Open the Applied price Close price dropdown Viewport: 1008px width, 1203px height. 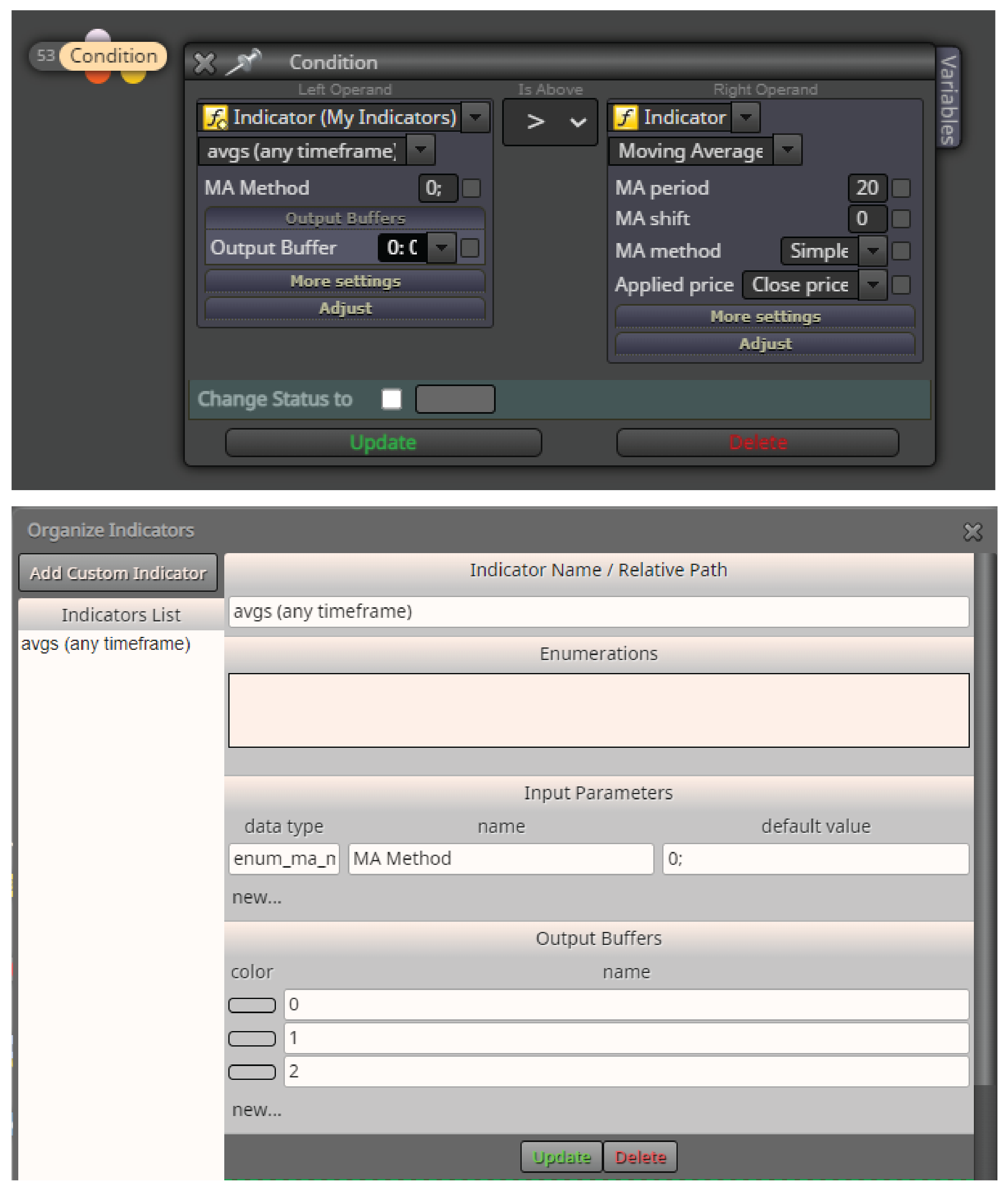873,285
